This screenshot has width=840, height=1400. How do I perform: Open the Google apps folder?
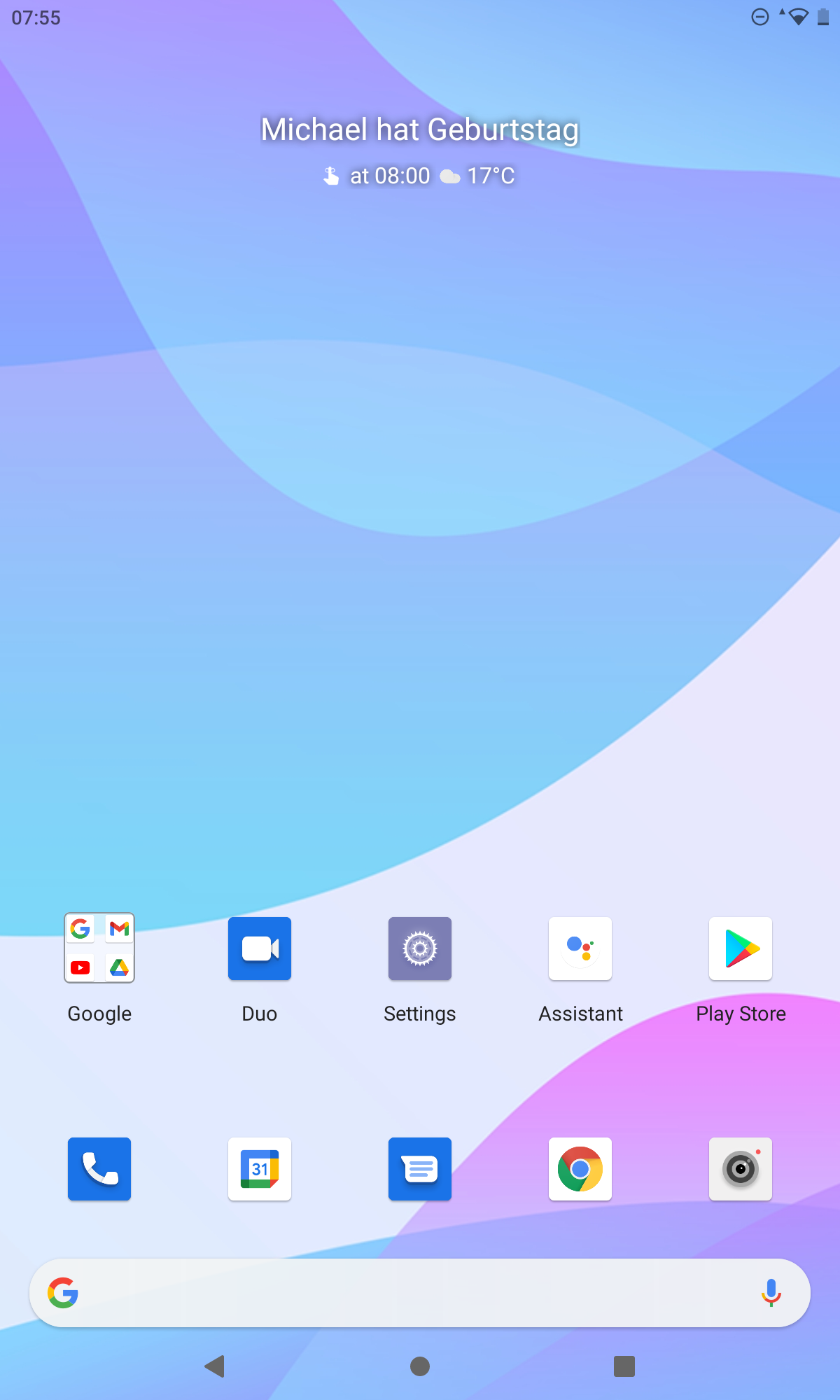[99, 948]
